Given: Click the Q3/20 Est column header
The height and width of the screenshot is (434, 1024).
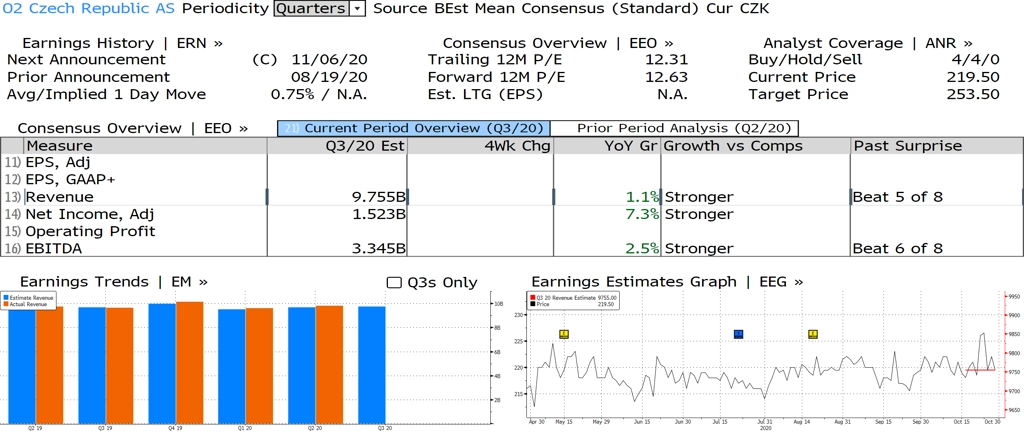Looking at the screenshot, I should [x=337, y=146].
